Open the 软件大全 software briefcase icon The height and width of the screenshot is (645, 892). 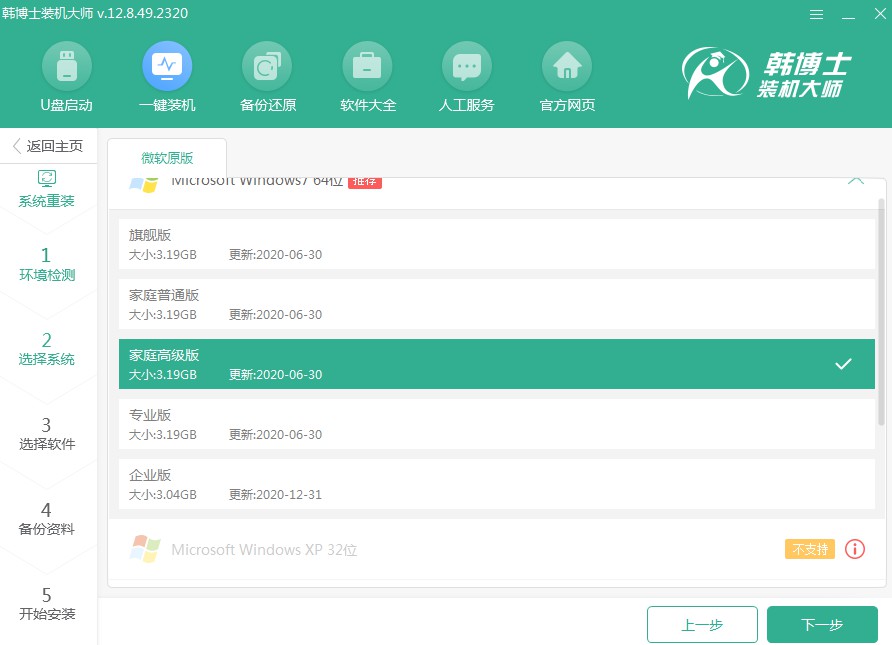367,66
